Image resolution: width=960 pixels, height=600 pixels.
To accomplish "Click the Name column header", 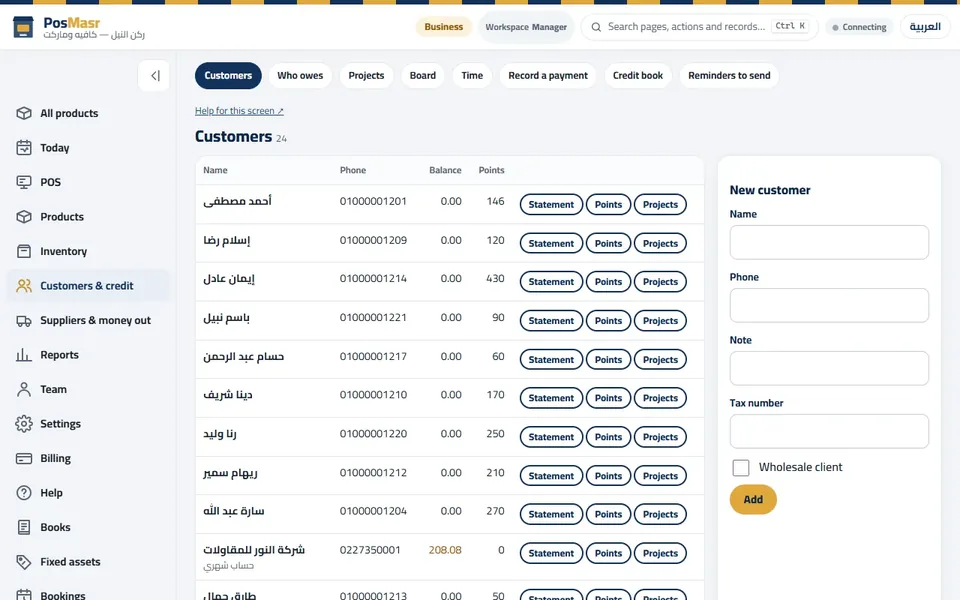I will (x=216, y=170).
